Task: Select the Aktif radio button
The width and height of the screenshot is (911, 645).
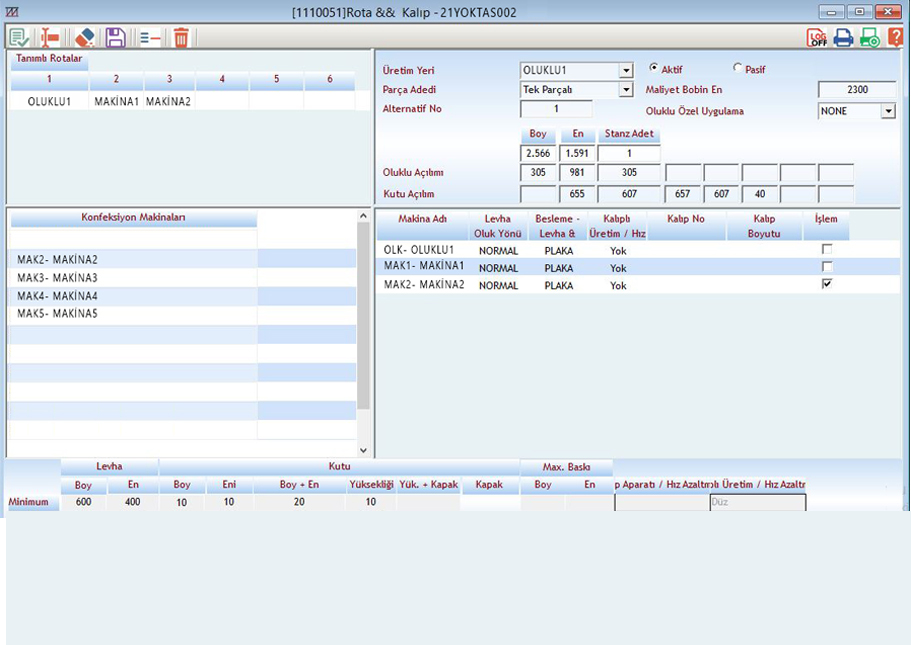Action: tap(654, 69)
